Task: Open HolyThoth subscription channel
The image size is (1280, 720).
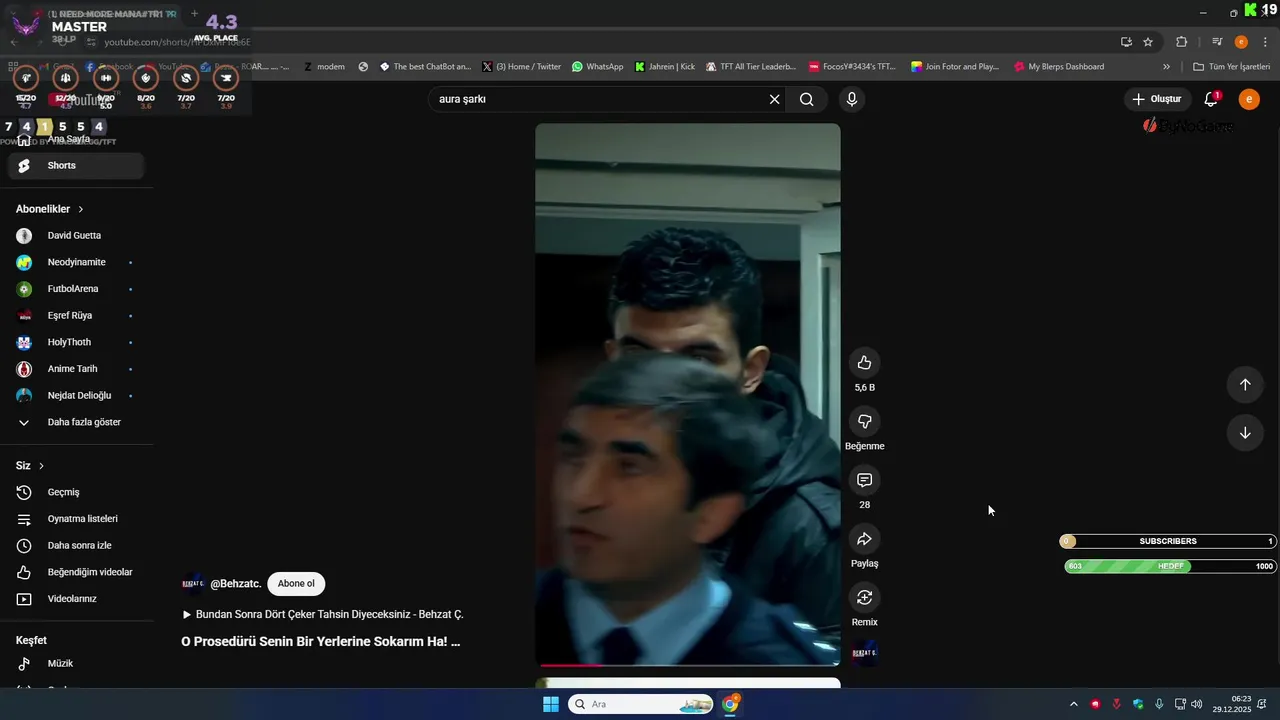Action: (76, 342)
